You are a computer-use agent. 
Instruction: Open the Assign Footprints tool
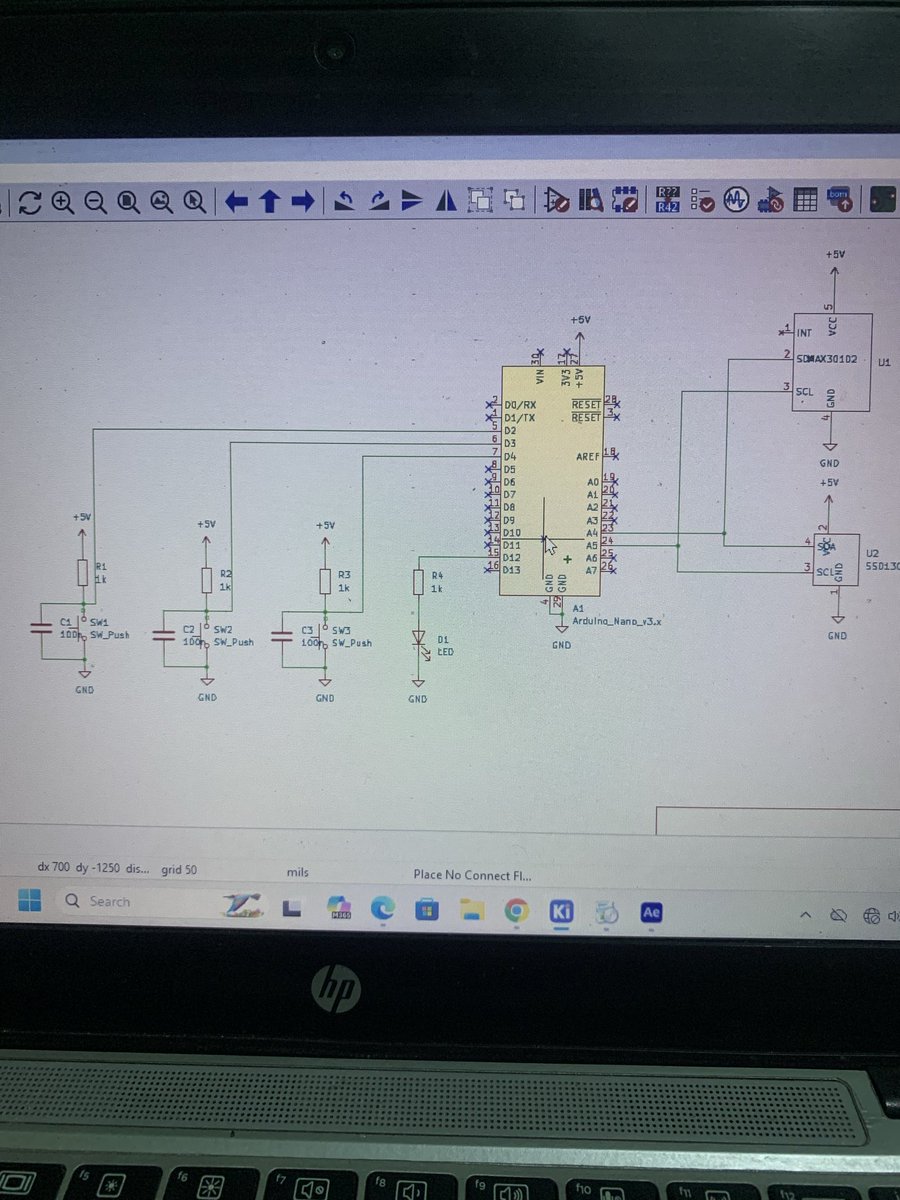coord(771,199)
